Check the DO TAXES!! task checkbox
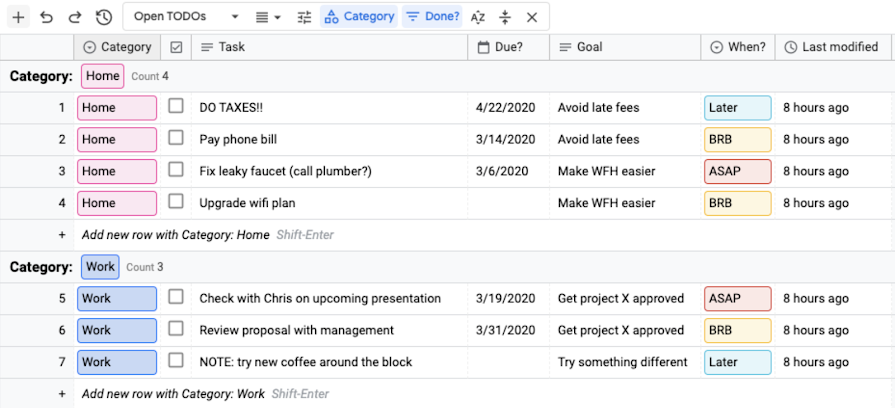Screen dimensions: 895x408 tap(176, 106)
